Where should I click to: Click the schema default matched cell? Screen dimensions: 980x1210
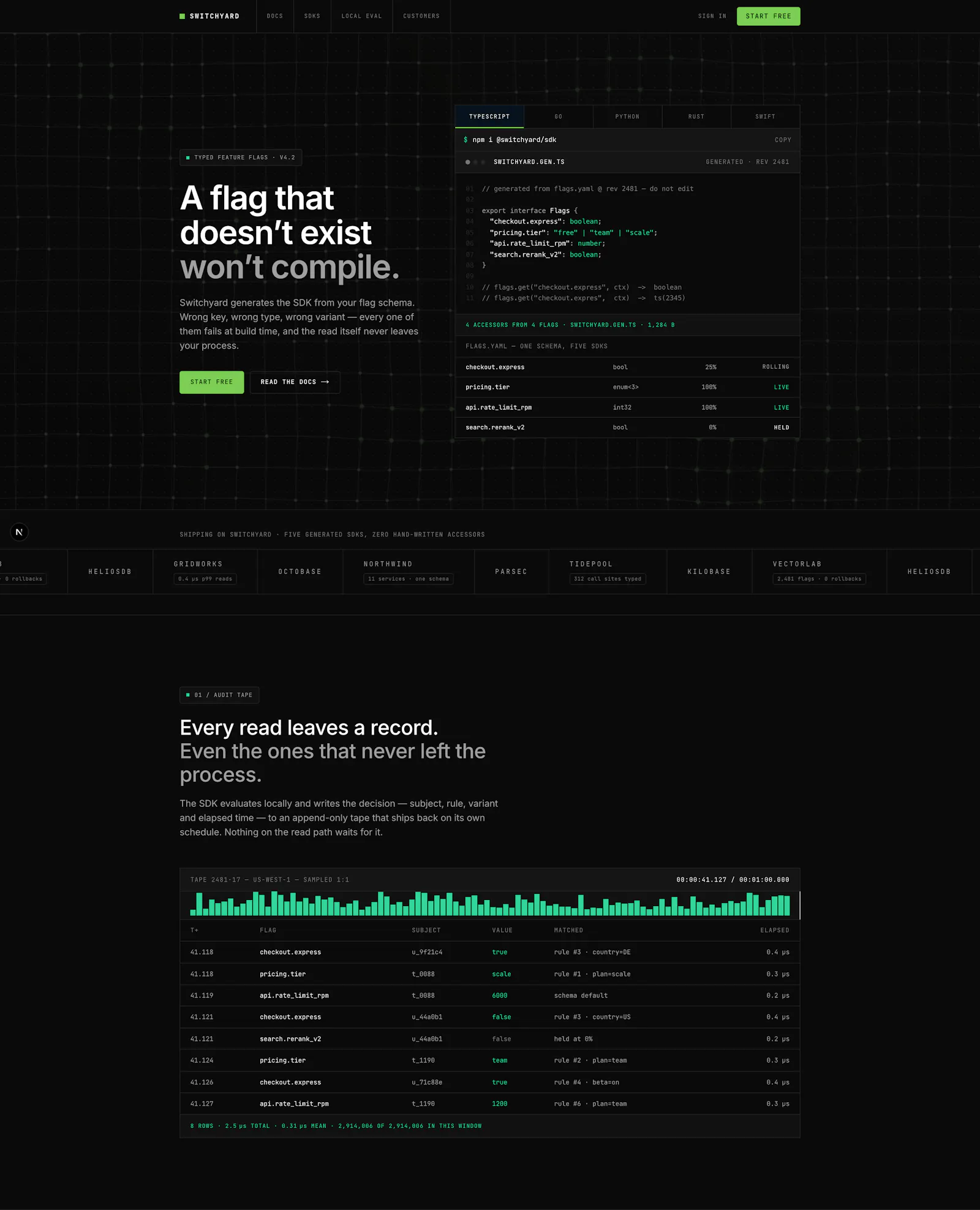(x=581, y=996)
